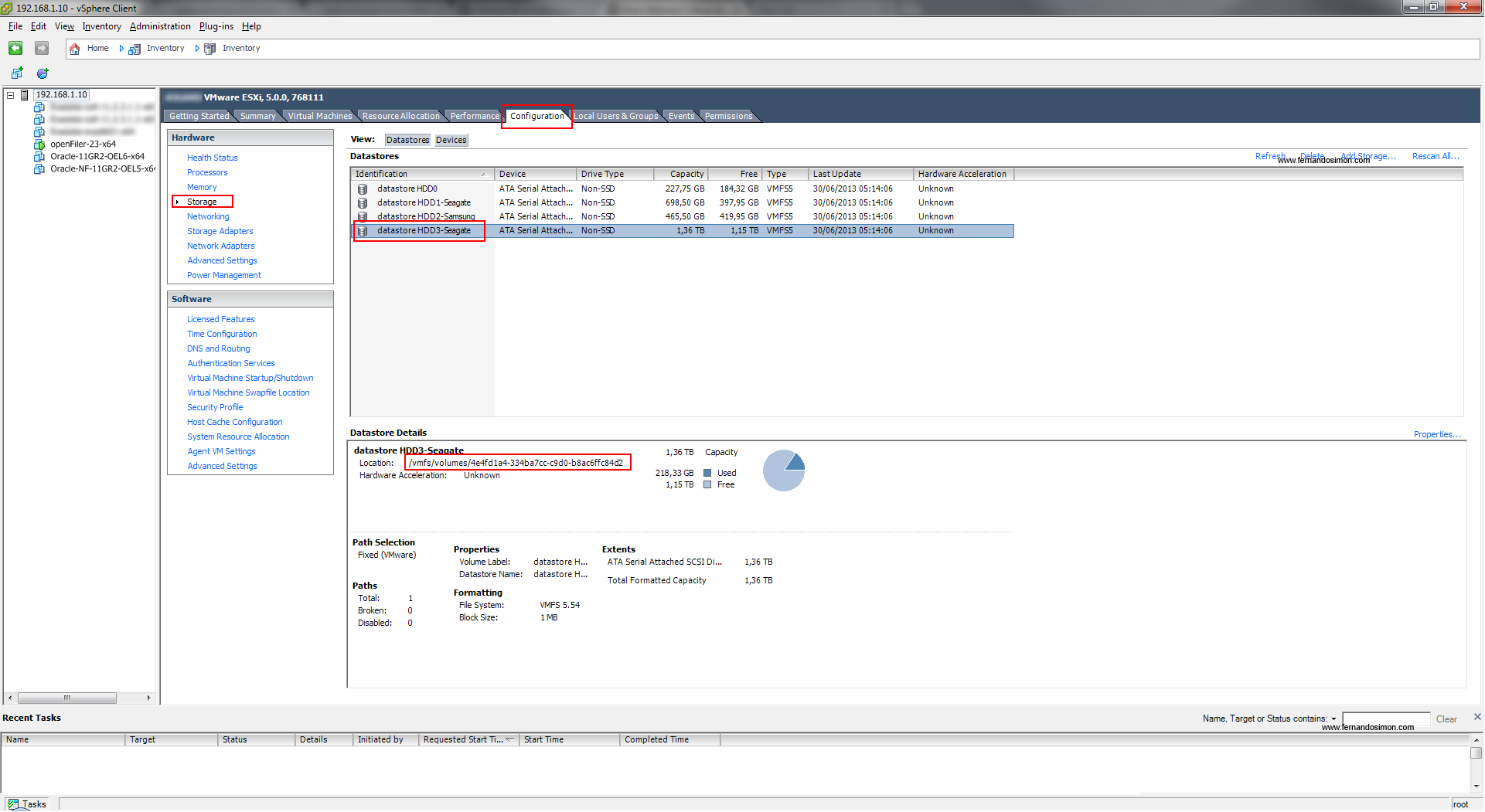The height and width of the screenshot is (812, 1485).
Task: Open the Inventory menu
Action: [102, 26]
